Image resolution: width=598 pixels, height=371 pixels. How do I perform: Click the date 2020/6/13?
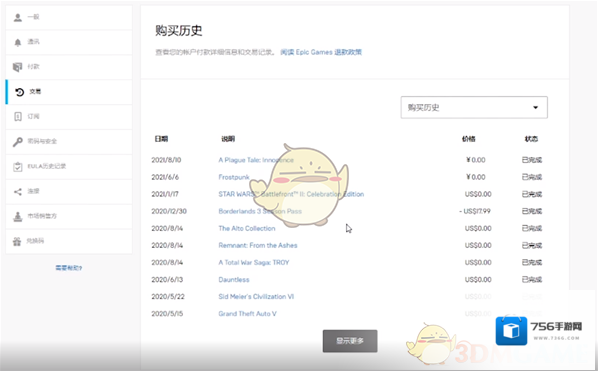click(x=167, y=279)
